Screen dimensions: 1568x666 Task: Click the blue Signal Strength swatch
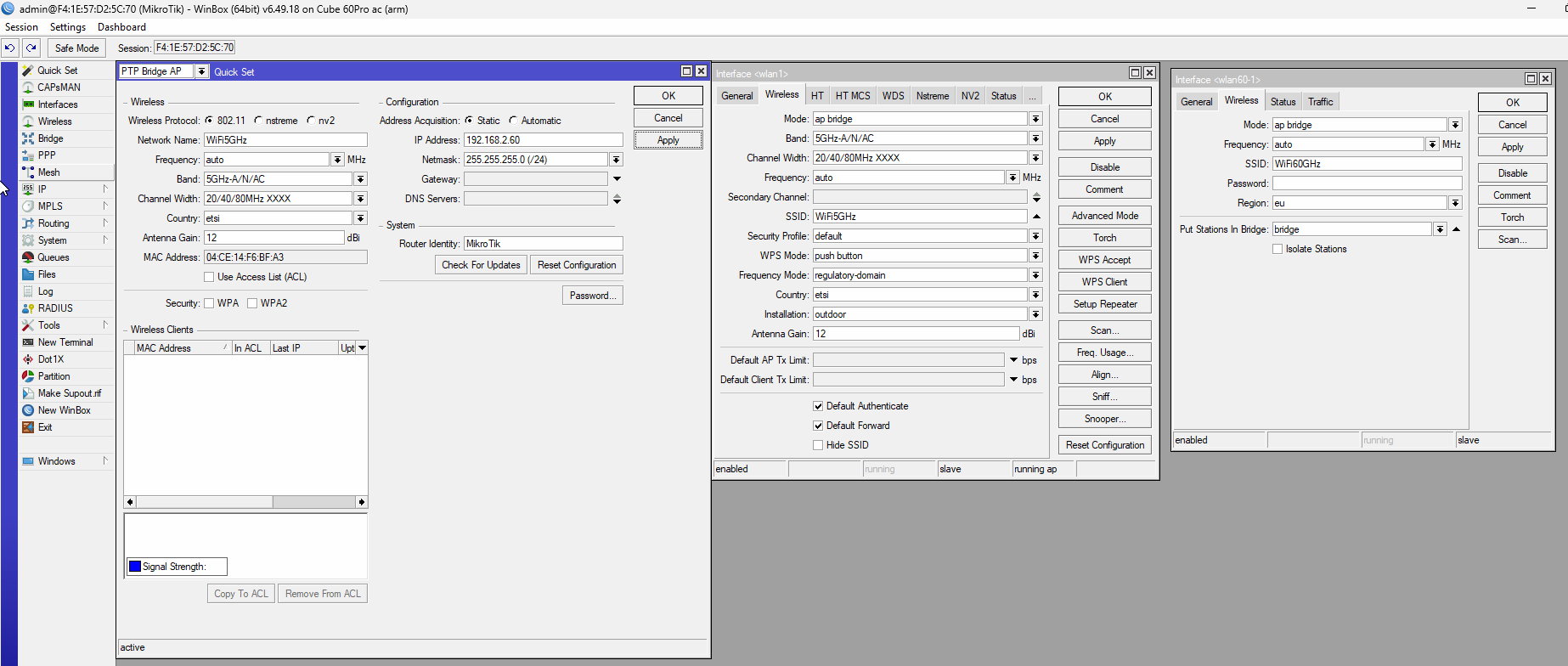(x=135, y=567)
